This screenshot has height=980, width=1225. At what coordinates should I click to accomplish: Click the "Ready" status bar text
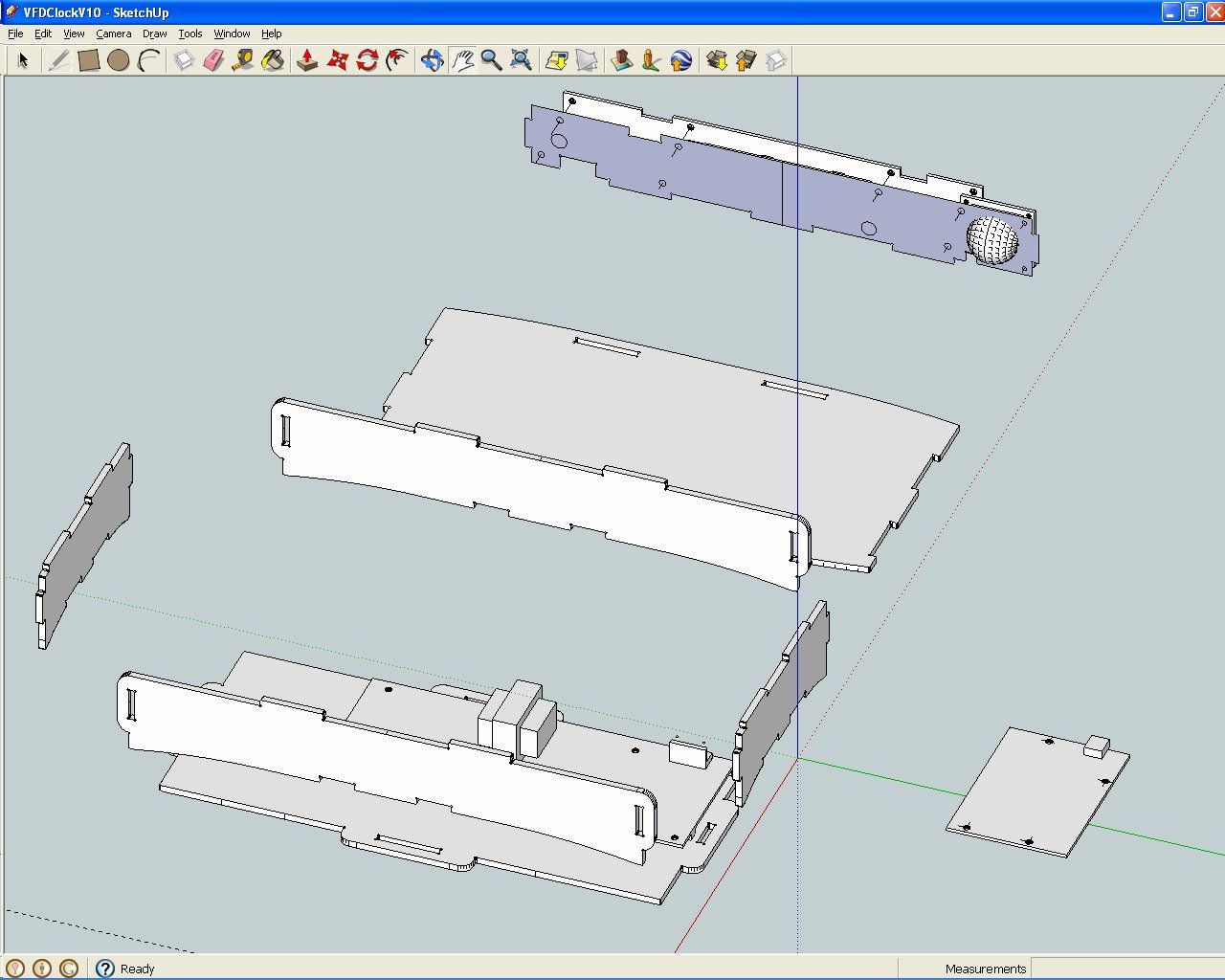(x=137, y=969)
